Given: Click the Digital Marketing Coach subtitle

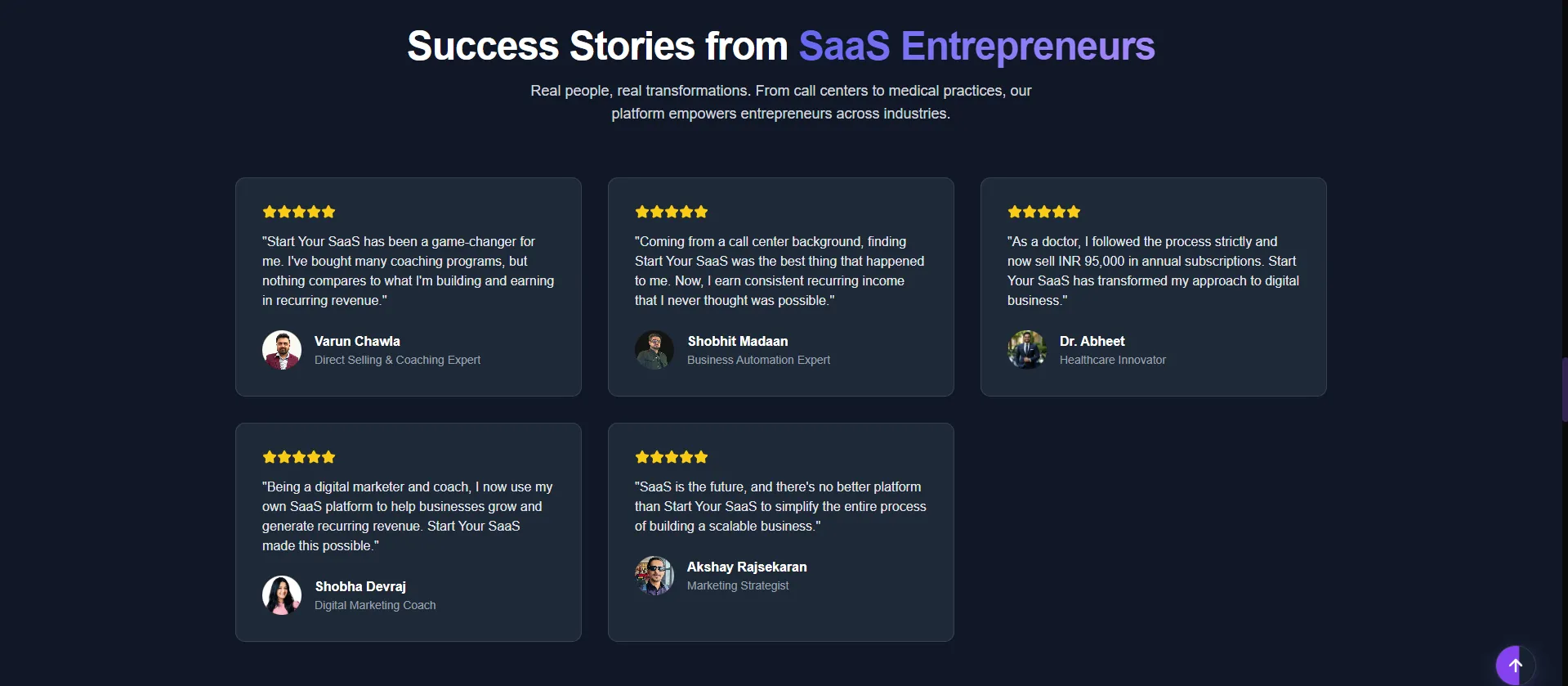Looking at the screenshot, I should pos(375,605).
